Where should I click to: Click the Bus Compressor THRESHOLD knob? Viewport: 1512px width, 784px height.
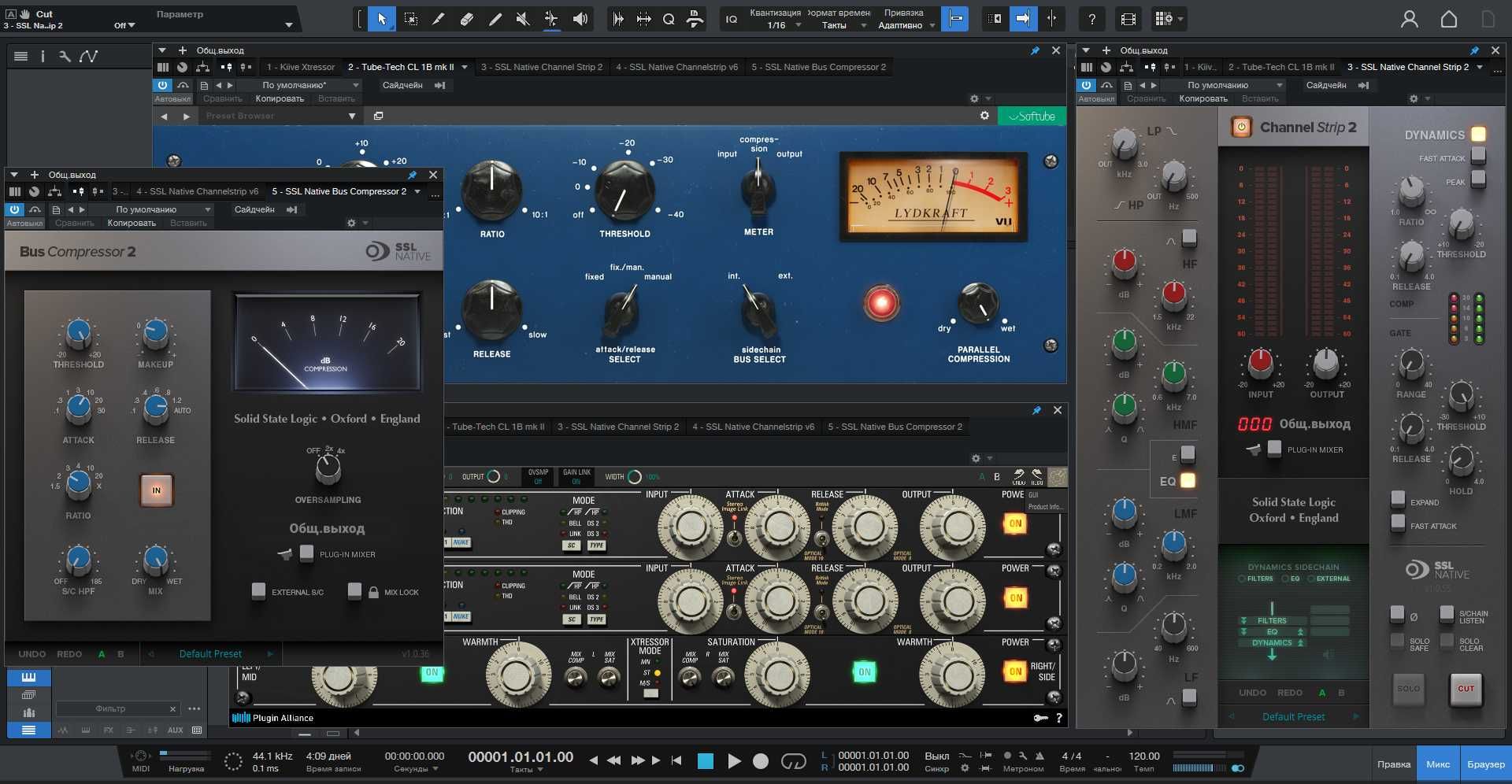[78, 335]
